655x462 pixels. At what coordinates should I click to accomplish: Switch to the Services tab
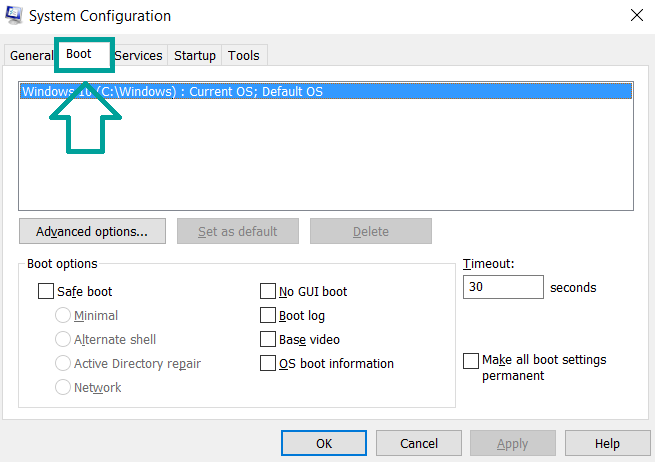(x=138, y=56)
